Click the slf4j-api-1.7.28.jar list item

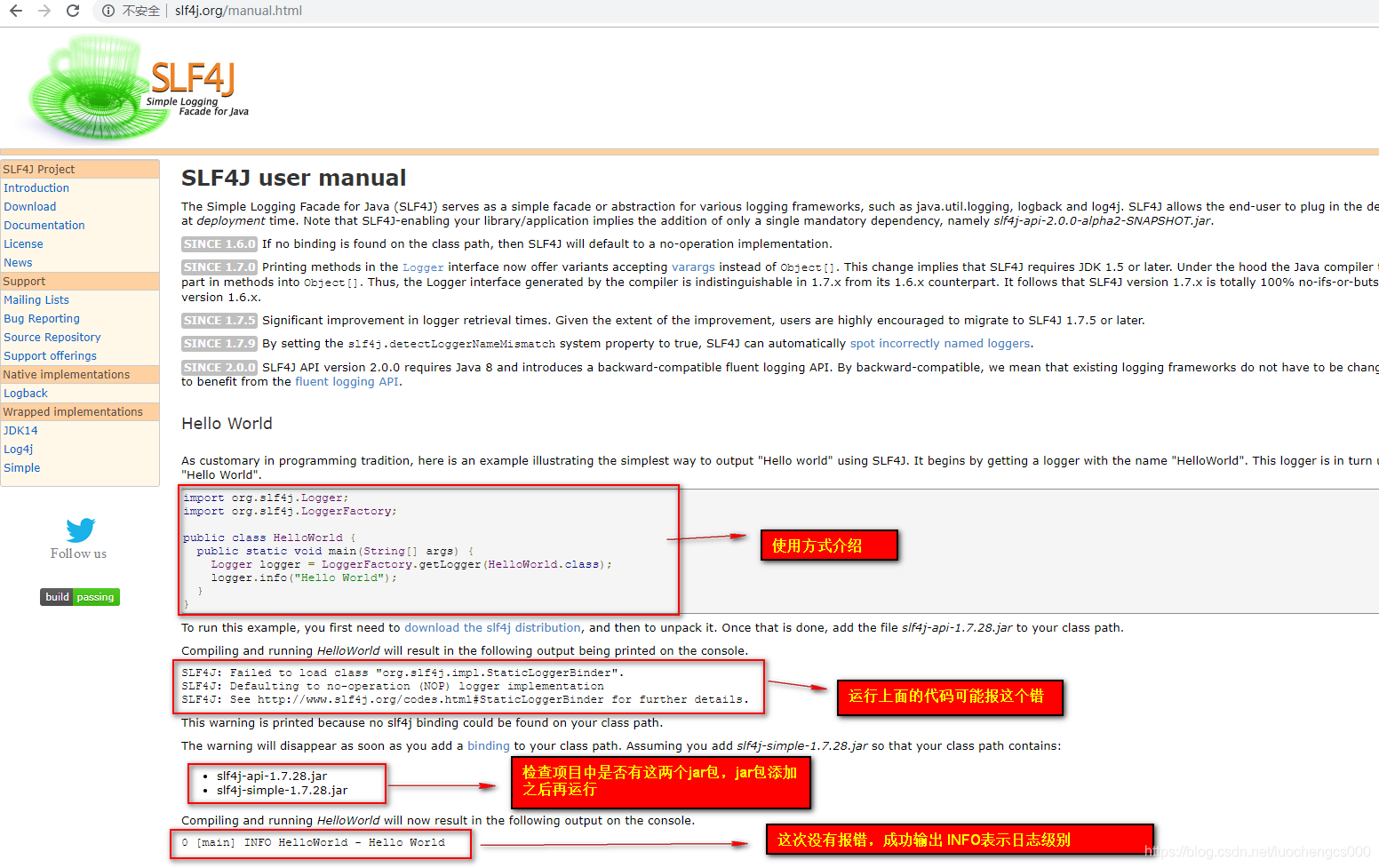point(272,776)
